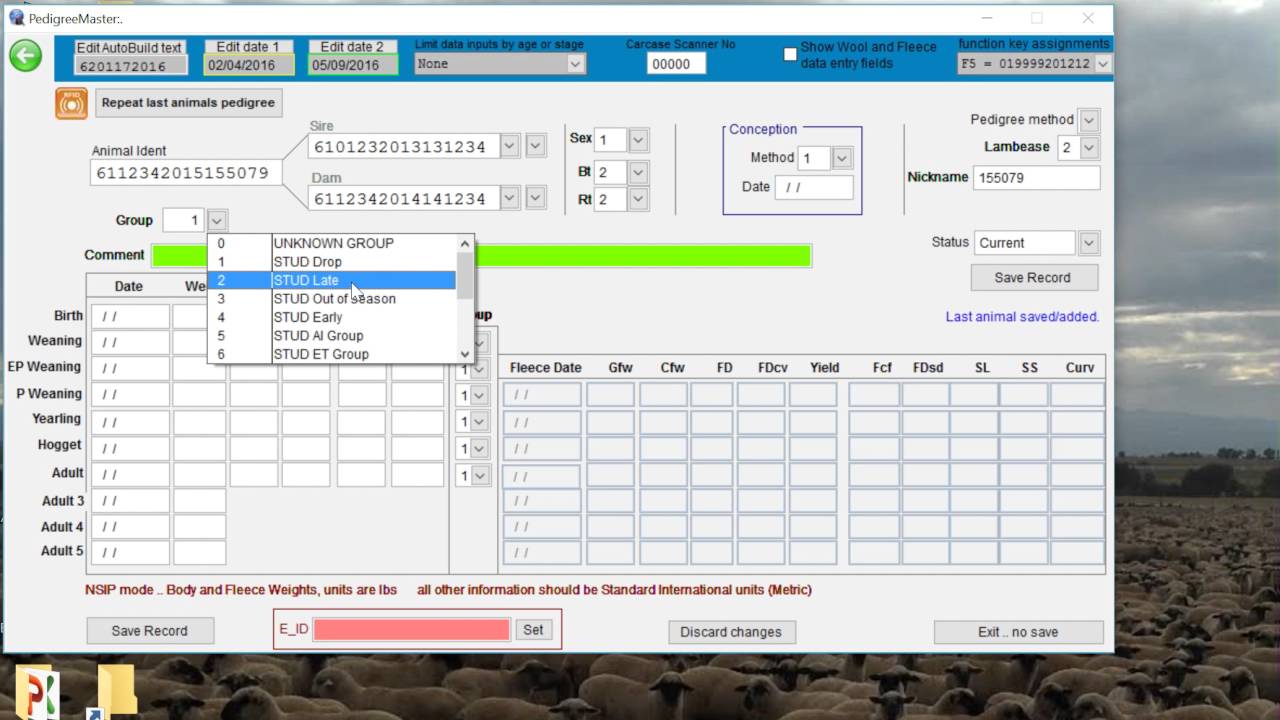The image size is (1280, 720).
Task: Open the PK desktop shortcut icon
Action: click(x=37, y=693)
